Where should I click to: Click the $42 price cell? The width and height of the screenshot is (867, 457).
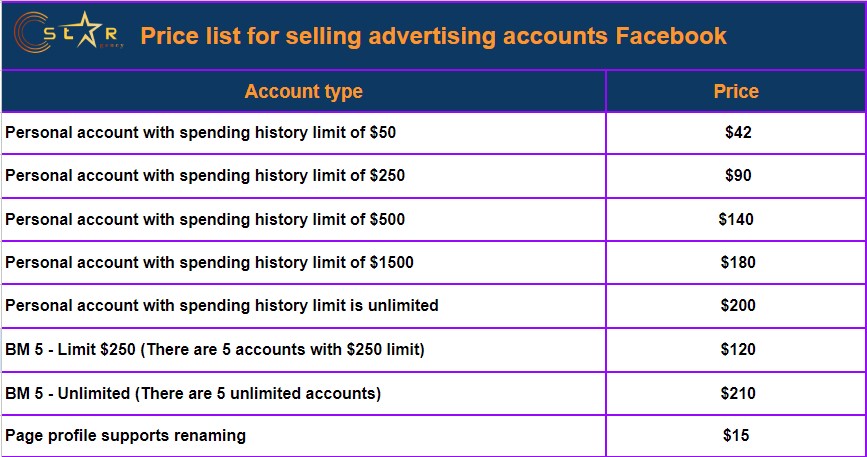[737, 132]
